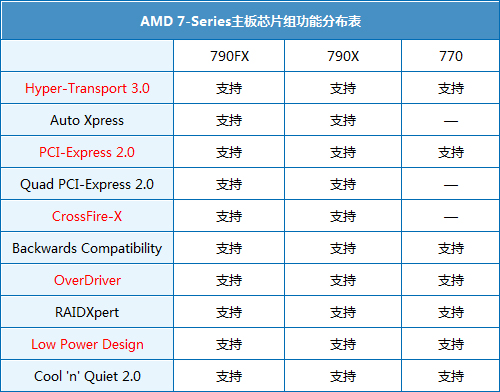Click 790X support cell for RAIDXpert
500x392 pixels.
click(343, 312)
